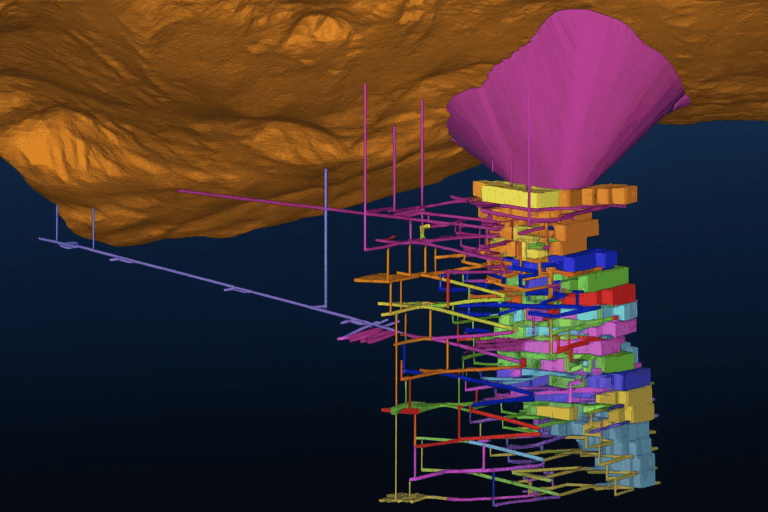Select the second short purple shaft at far left
Viewport: 768px width, 512px height.
tap(93, 226)
